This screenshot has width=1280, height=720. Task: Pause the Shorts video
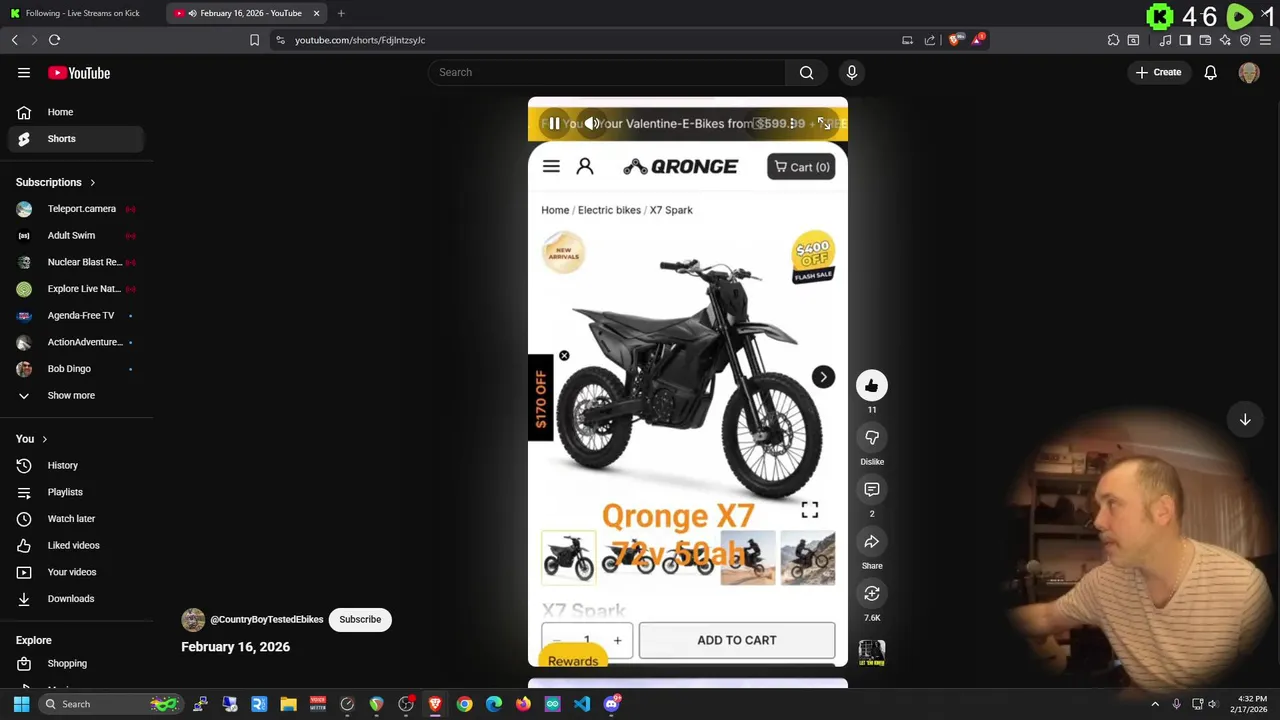pyautogui.click(x=554, y=124)
